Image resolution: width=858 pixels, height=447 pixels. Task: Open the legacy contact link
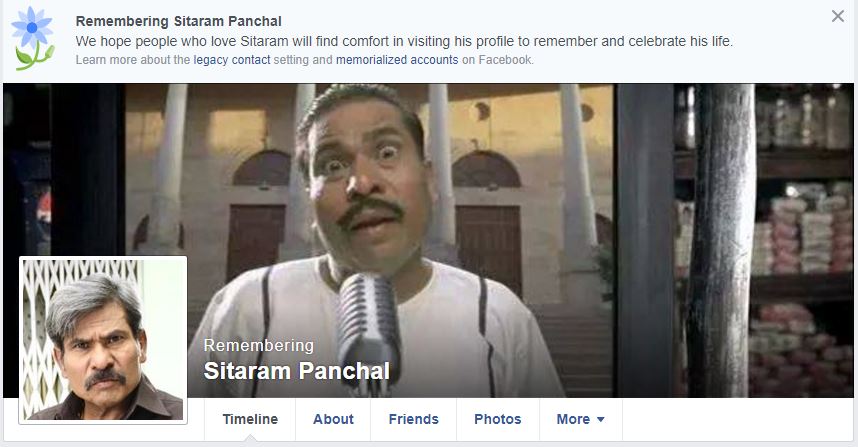[232, 60]
